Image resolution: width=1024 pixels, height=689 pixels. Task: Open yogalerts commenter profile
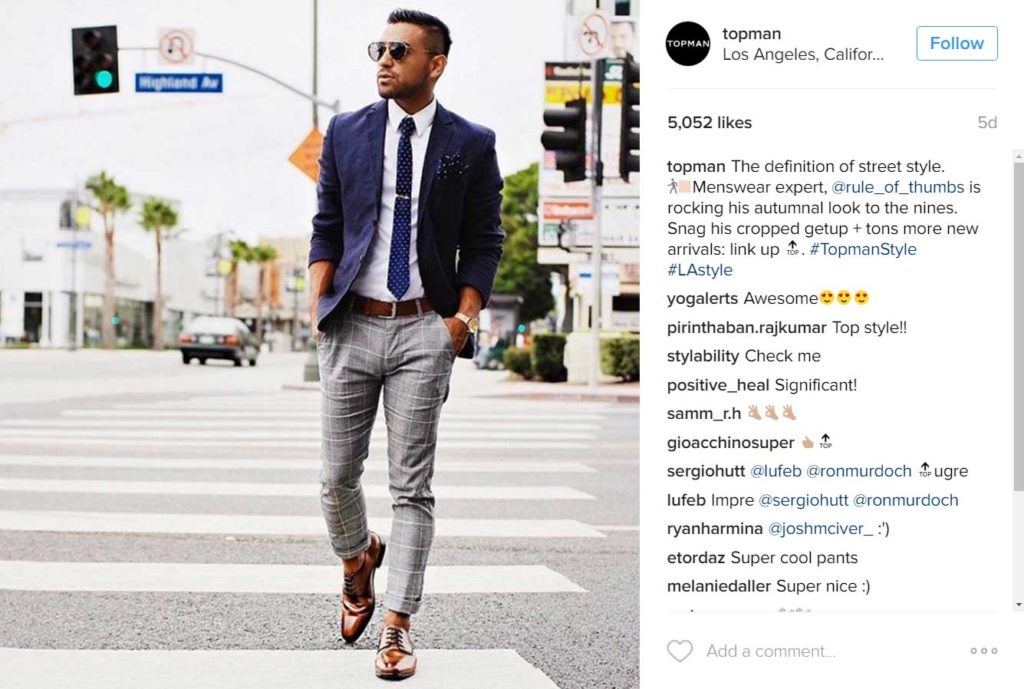(702, 298)
